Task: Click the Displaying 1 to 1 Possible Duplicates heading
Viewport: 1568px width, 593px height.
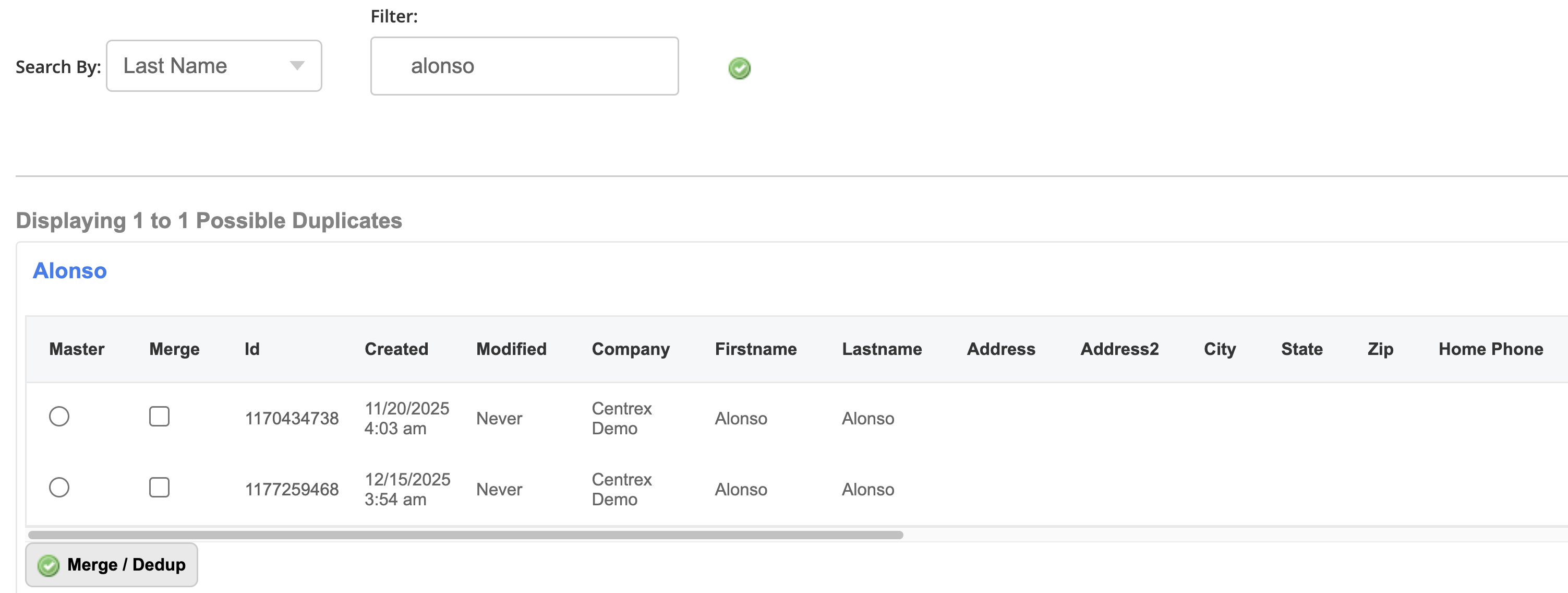Action: (x=209, y=221)
